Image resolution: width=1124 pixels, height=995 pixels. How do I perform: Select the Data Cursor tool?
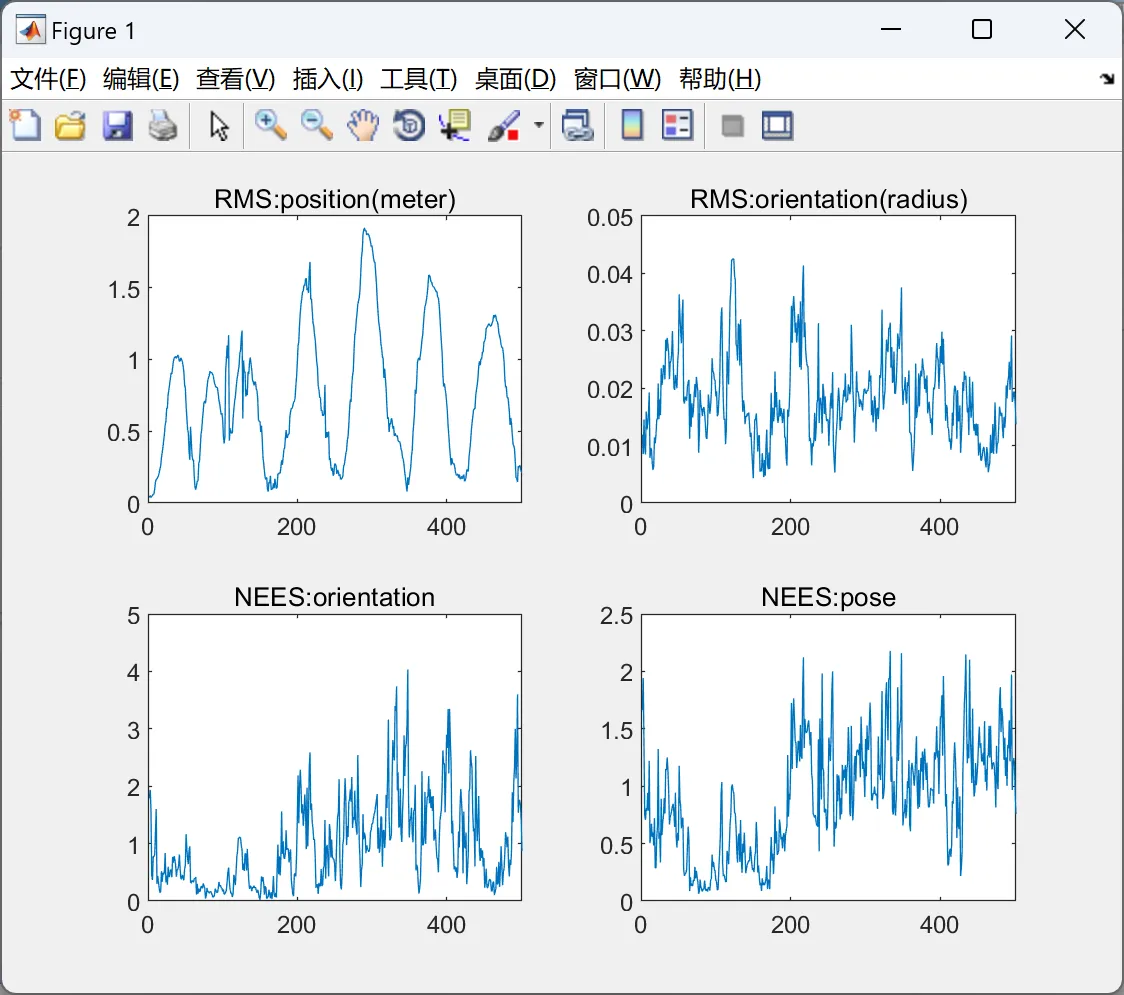455,125
